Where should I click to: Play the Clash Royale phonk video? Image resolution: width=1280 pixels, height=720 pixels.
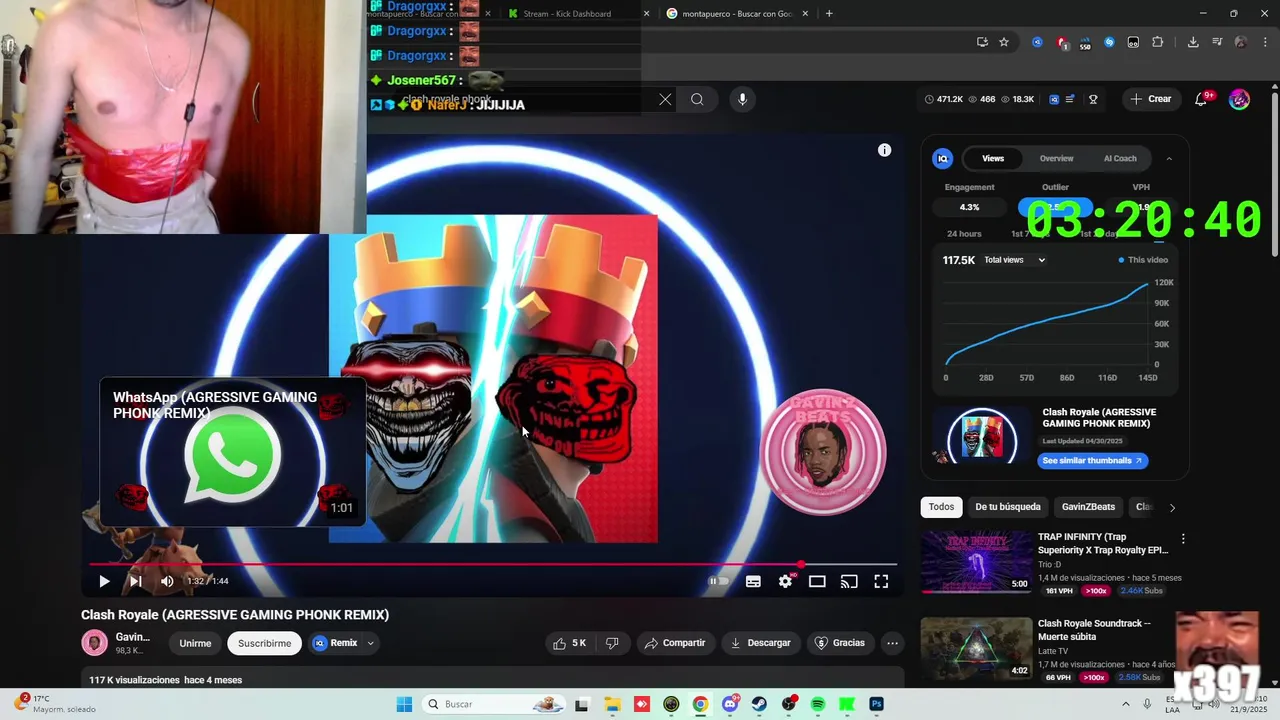(x=104, y=581)
